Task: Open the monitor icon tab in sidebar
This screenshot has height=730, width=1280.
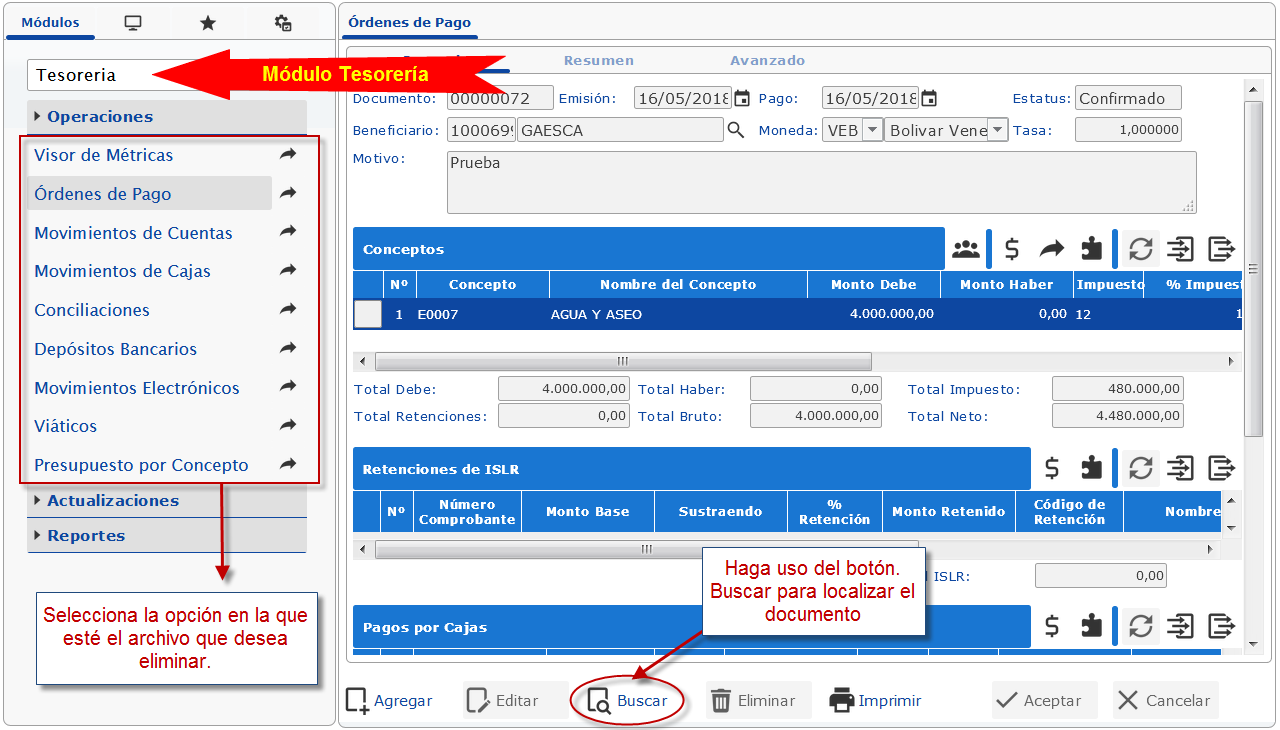Action: (133, 23)
